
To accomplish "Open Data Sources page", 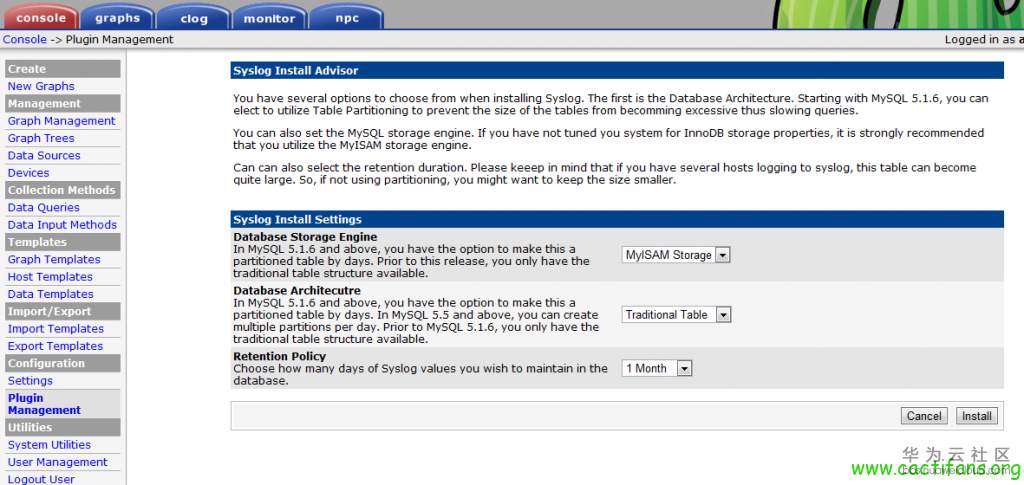I will pyautogui.click(x=44, y=155).
